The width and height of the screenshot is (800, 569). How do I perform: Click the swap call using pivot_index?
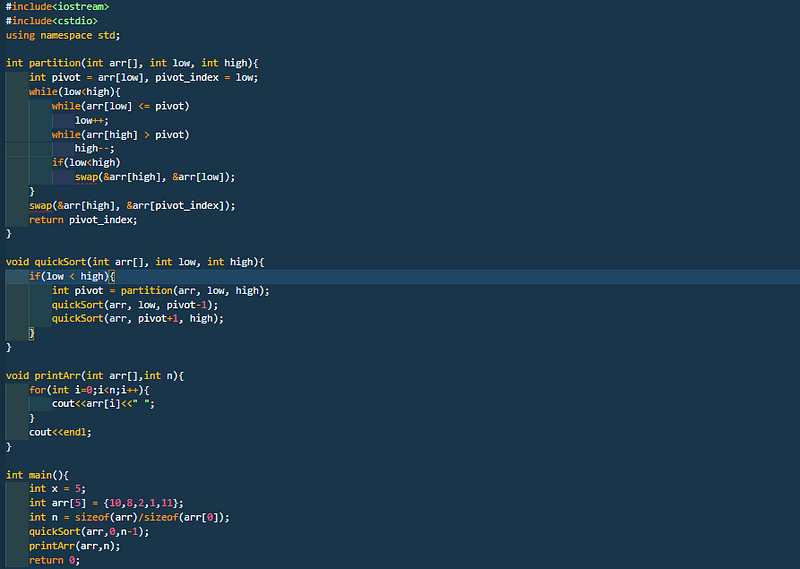[x=132, y=206]
